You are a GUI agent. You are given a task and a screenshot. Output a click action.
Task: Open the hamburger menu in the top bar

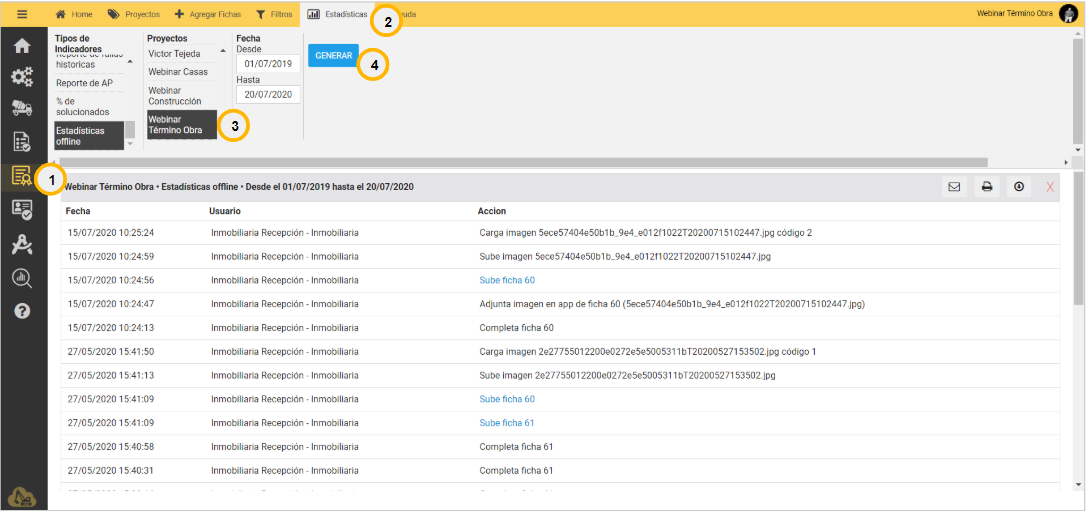pyautogui.click(x=22, y=14)
